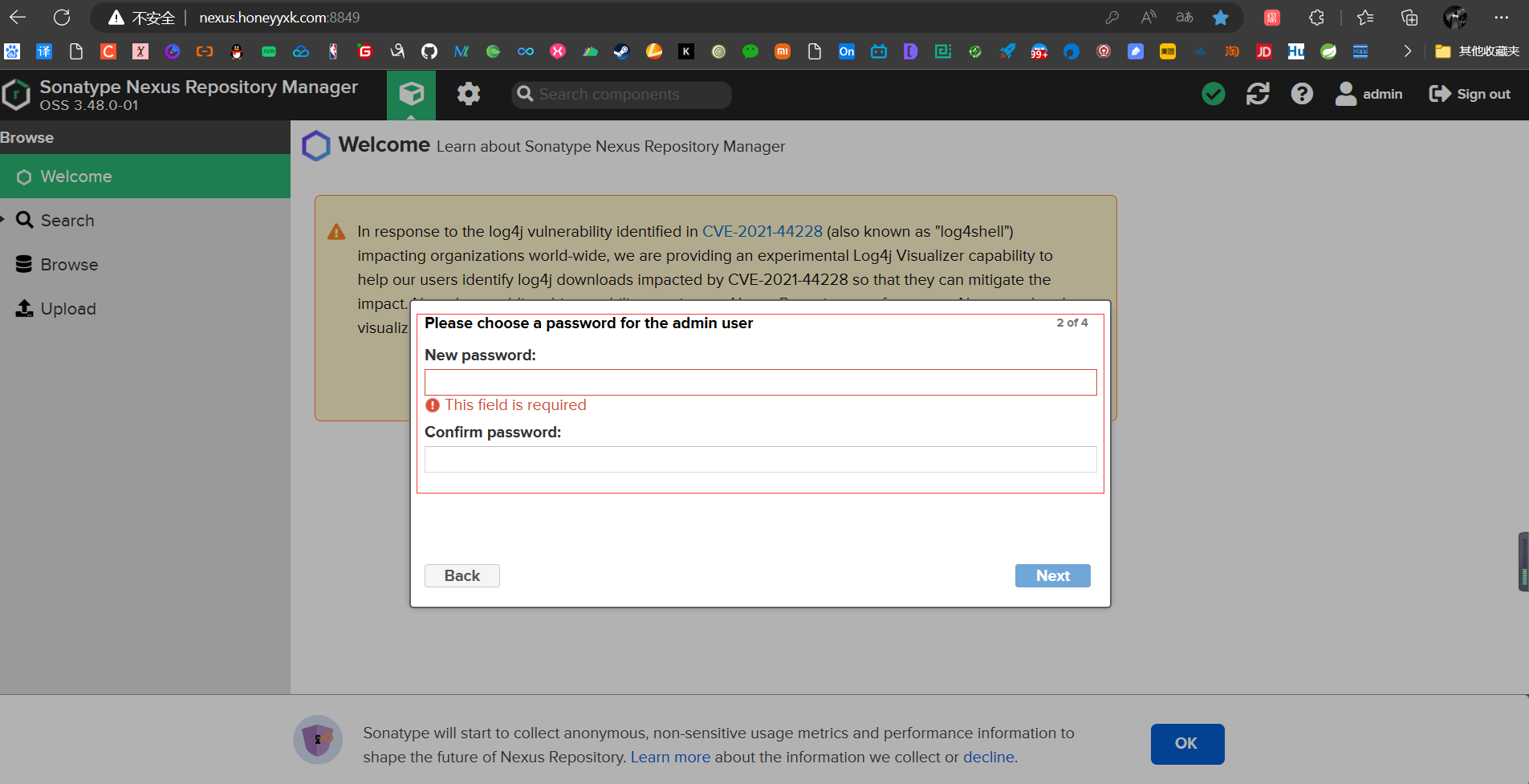This screenshot has height=784, width=1529.
Task: Select Welcome in the Browse sidebar
Action: pyautogui.click(x=145, y=177)
